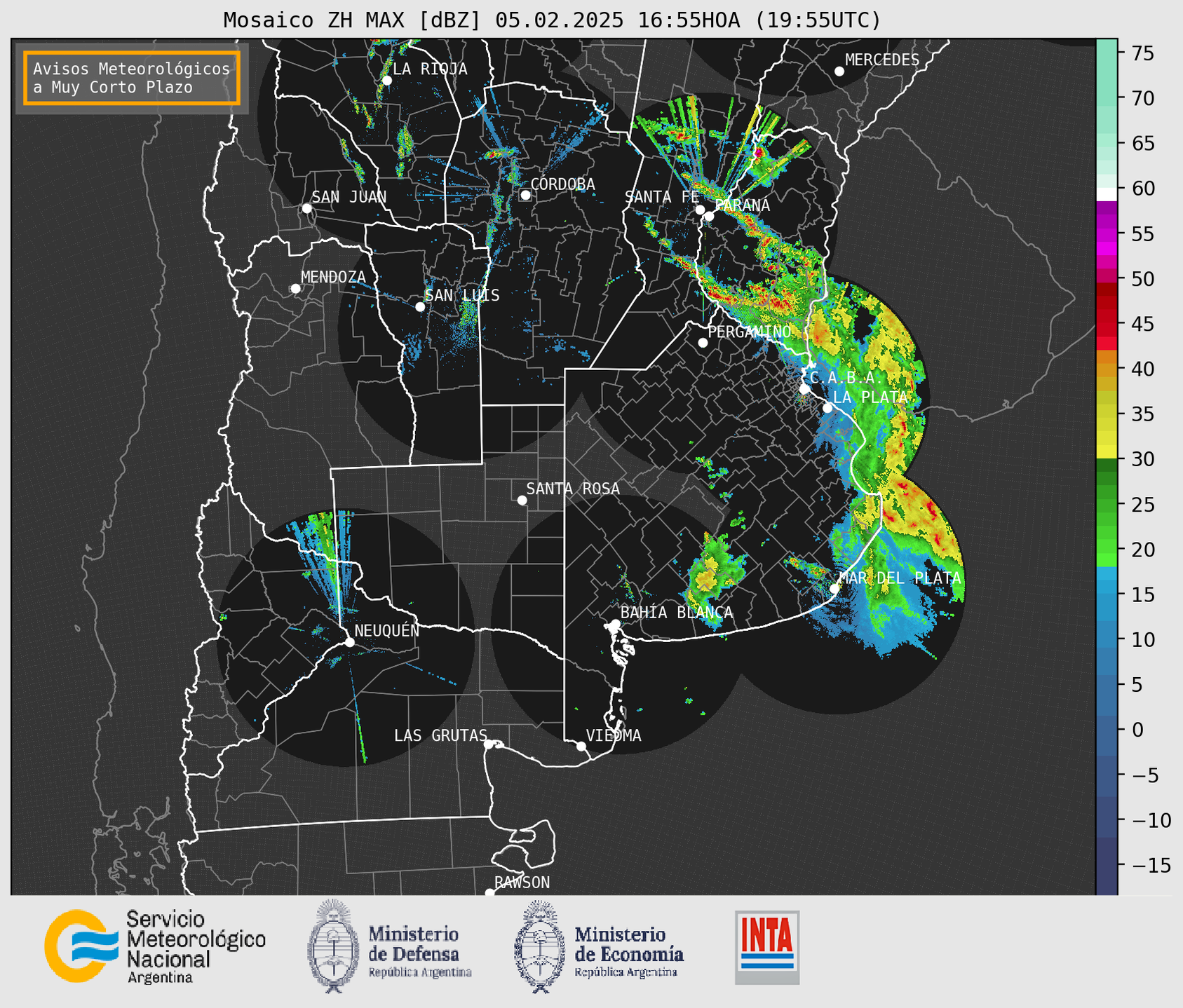1183x1008 pixels.
Task: Click the 75 label on the colorbar
Action: (x=1143, y=53)
